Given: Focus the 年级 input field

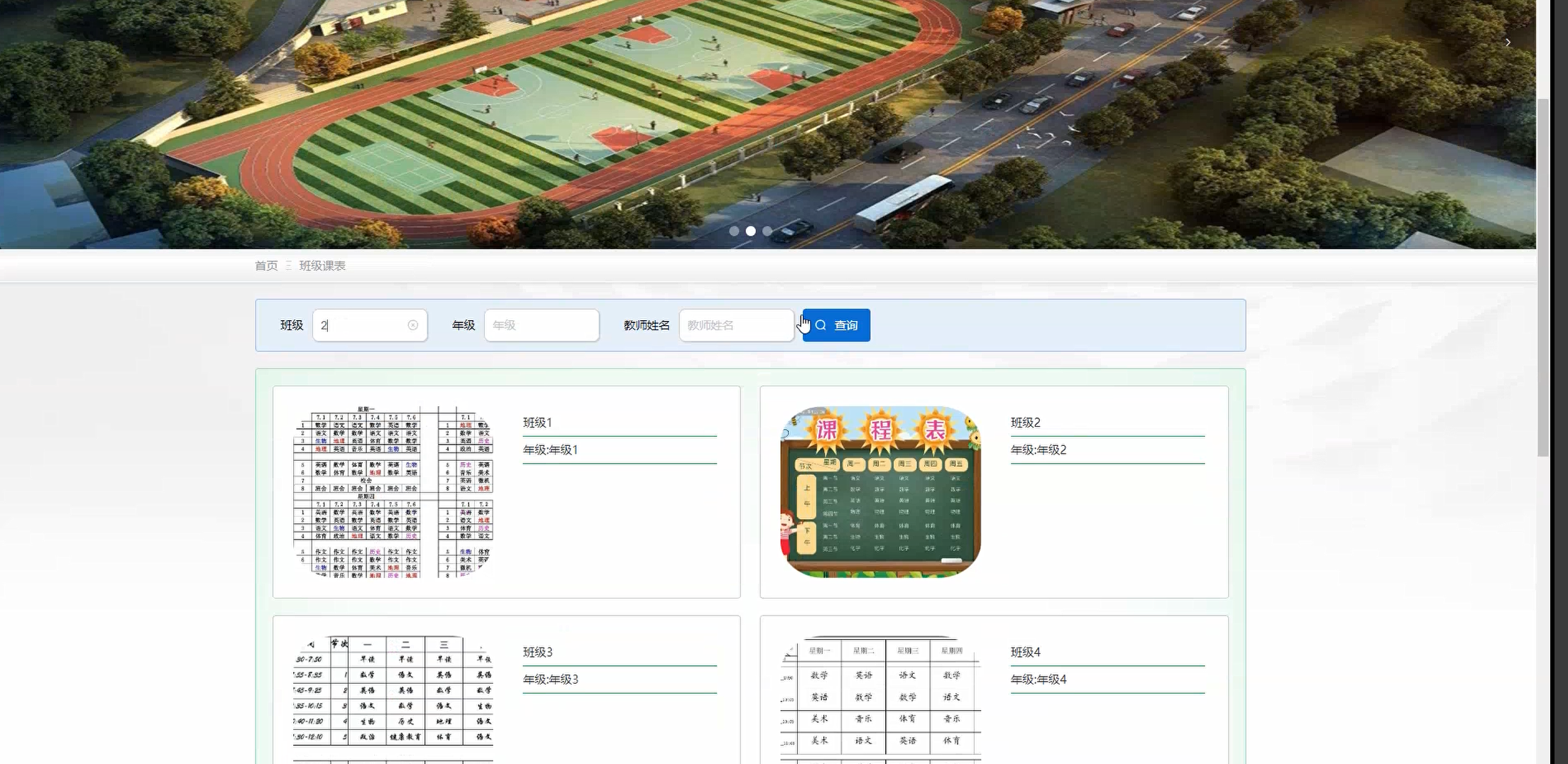Looking at the screenshot, I should coord(542,325).
